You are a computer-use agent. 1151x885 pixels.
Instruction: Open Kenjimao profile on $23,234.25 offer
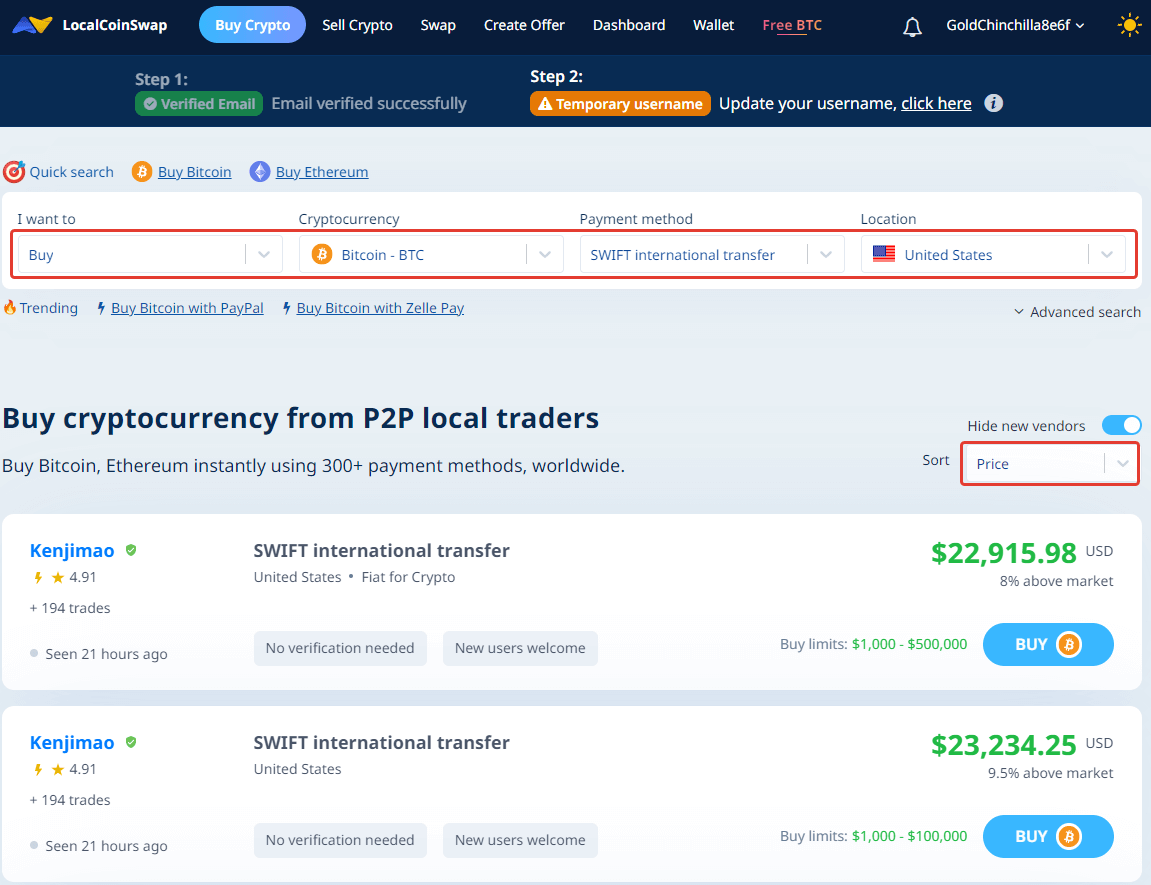click(x=72, y=743)
